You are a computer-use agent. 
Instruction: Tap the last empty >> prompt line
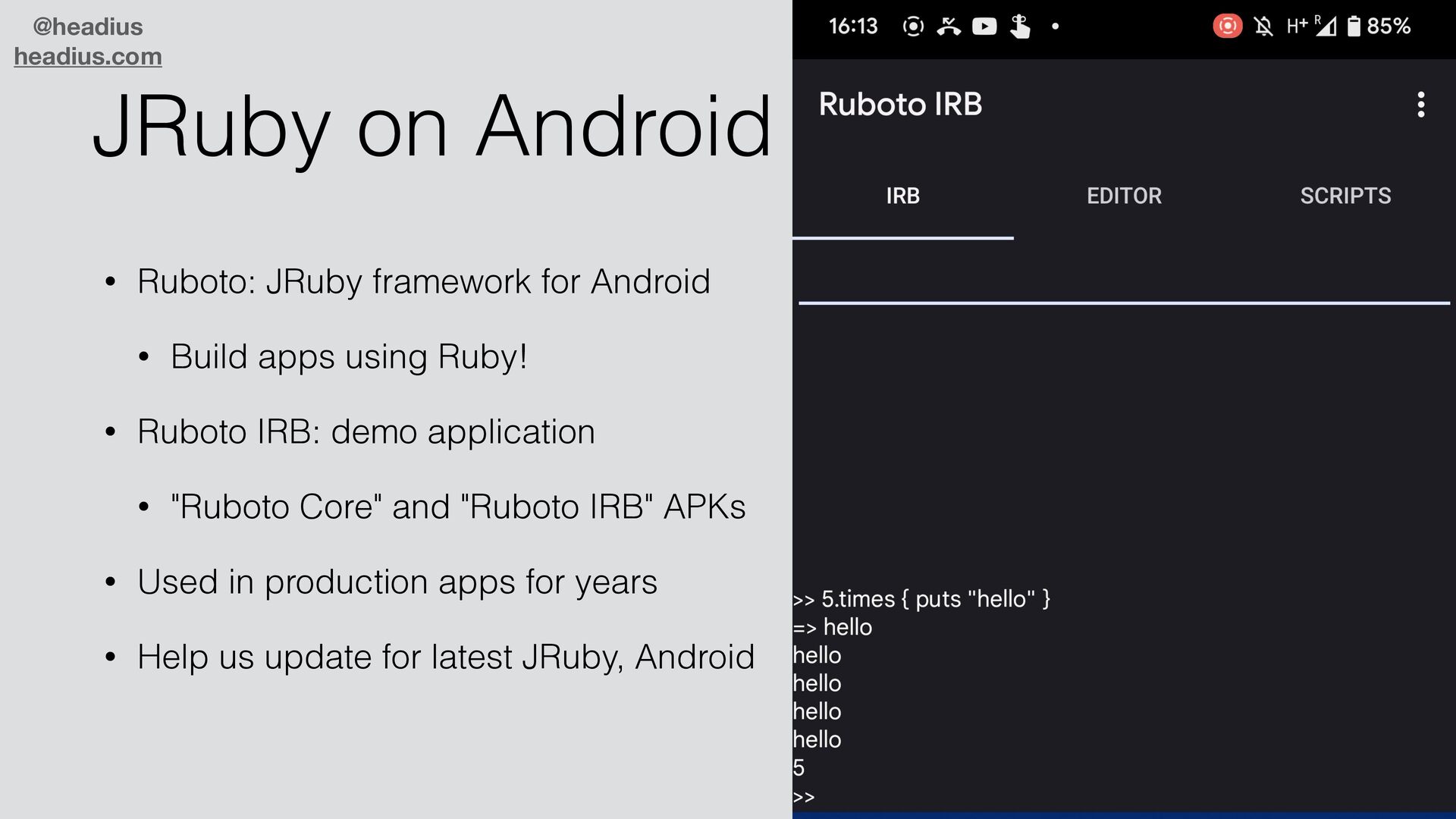point(804,796)
